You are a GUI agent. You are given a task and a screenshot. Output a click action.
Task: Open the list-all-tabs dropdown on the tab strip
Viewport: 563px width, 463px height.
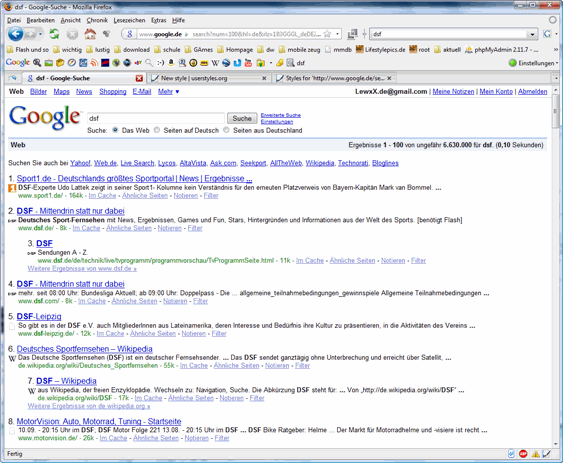[x=556, y=78]
